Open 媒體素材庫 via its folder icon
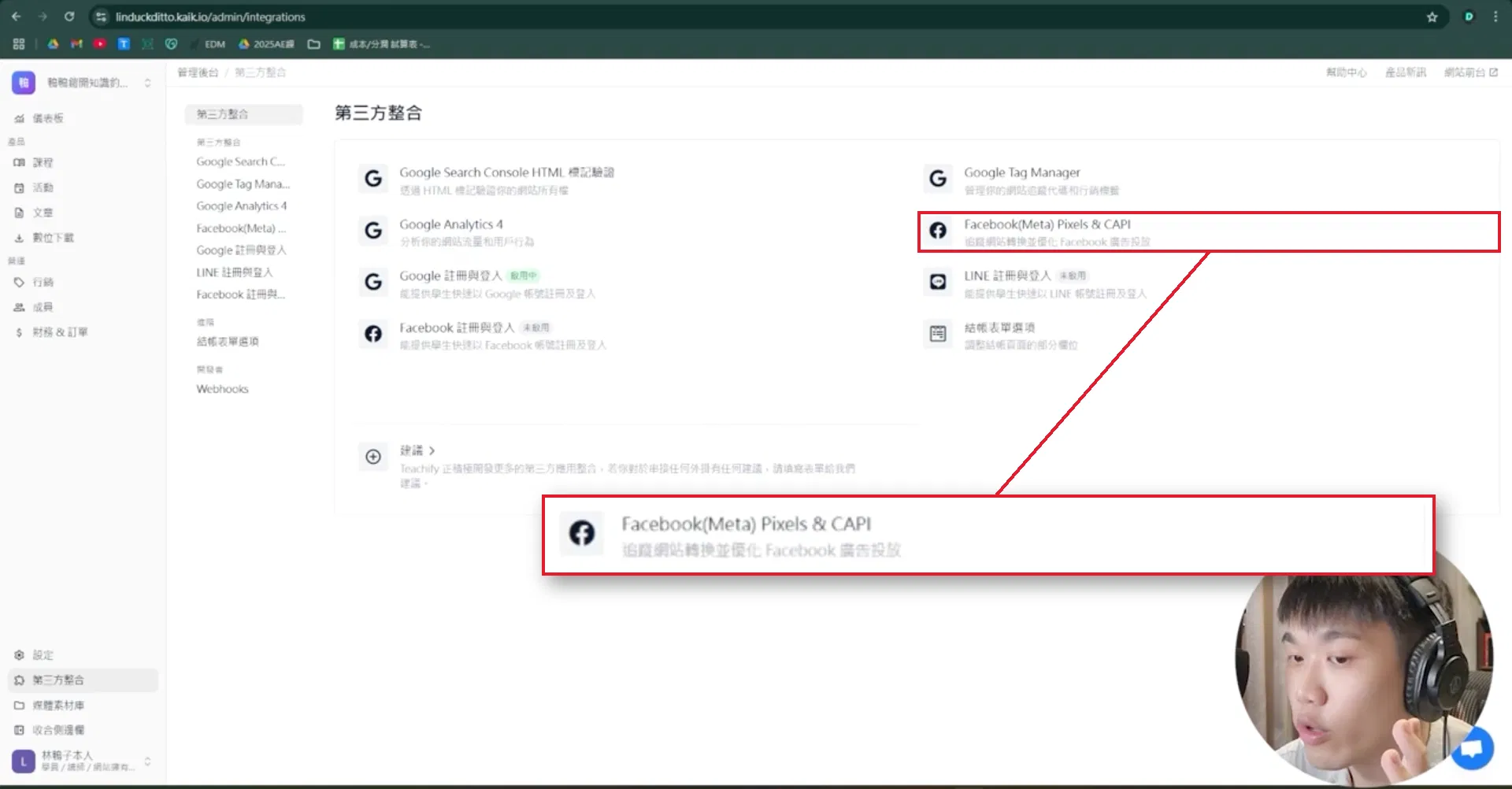The height and width of the screenshot is (789, 1512). pos(19,706)
